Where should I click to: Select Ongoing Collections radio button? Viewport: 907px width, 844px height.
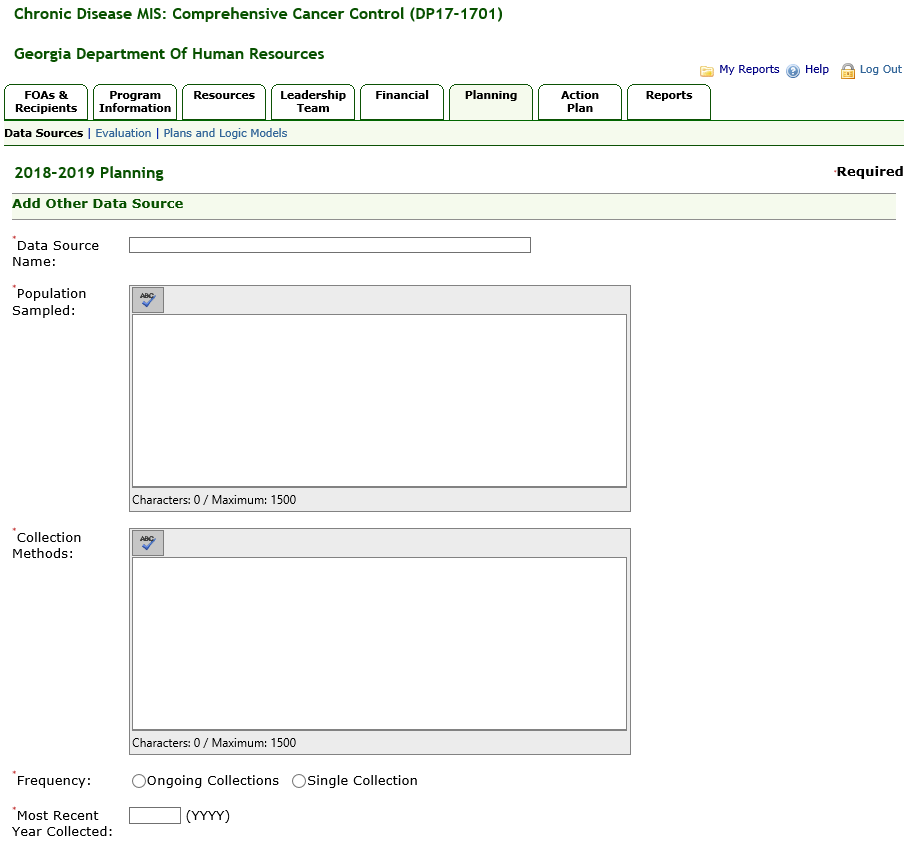coord(139,781)
